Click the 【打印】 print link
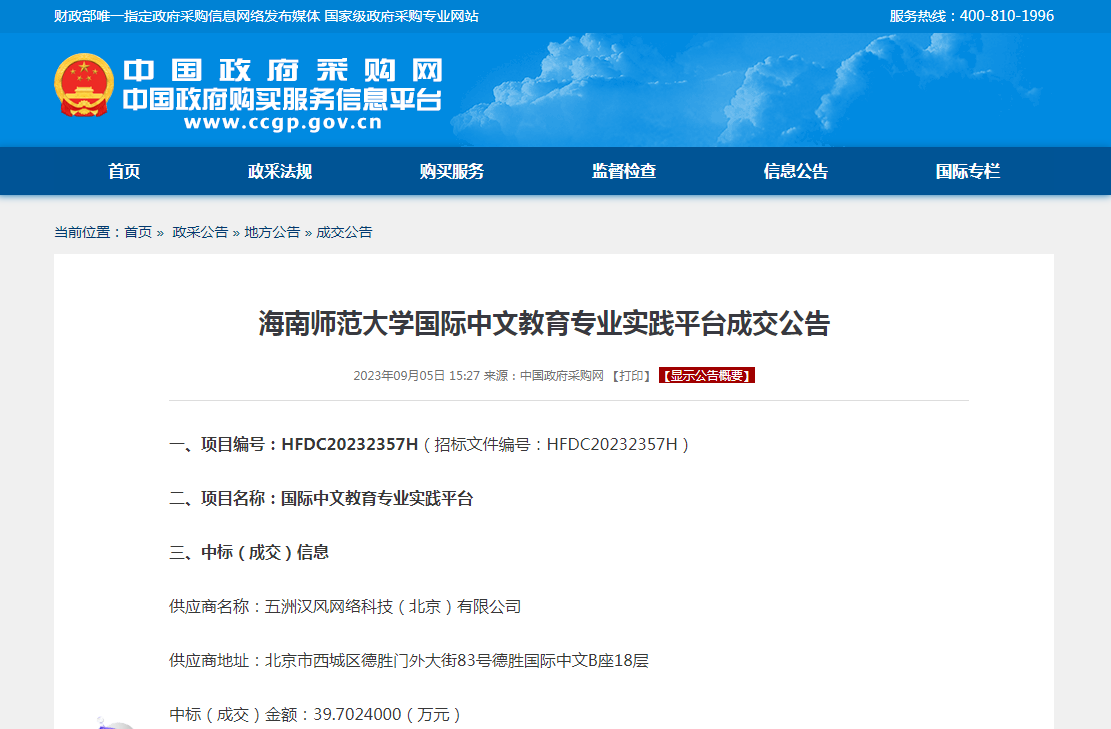The height and width of the screenshot is (729, 1111). [x=631, y=375]
